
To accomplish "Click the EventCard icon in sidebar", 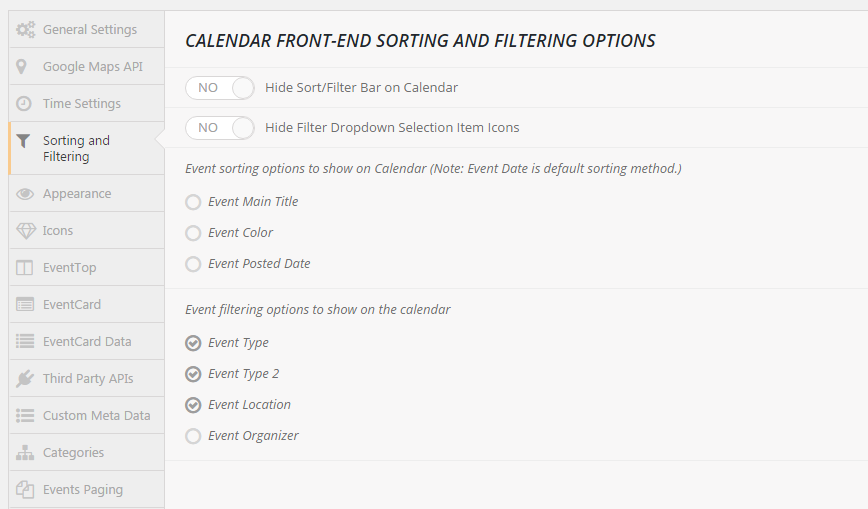I will [x=25, y=305].
